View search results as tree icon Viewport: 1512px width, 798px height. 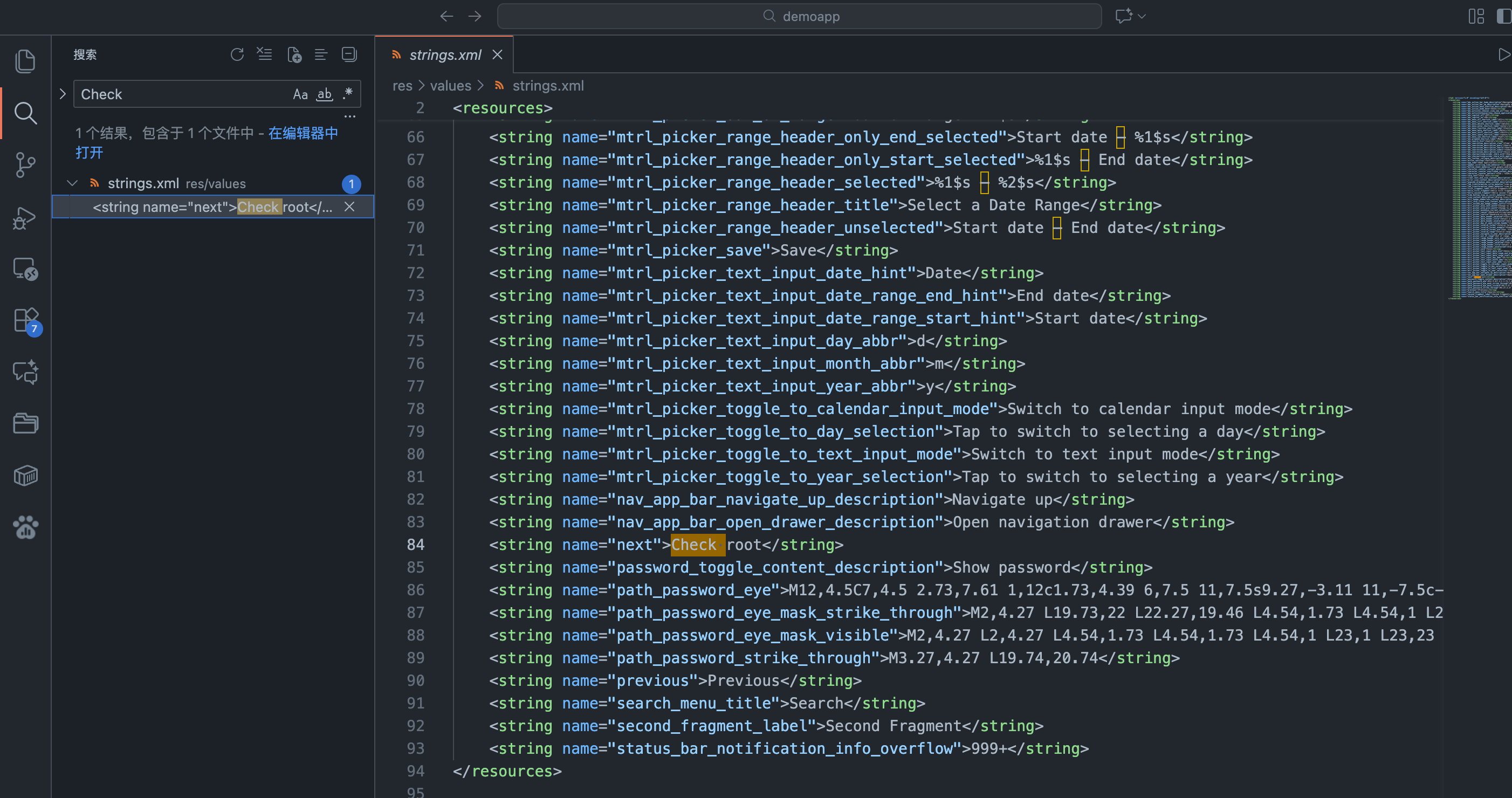[x=321, y=54]
